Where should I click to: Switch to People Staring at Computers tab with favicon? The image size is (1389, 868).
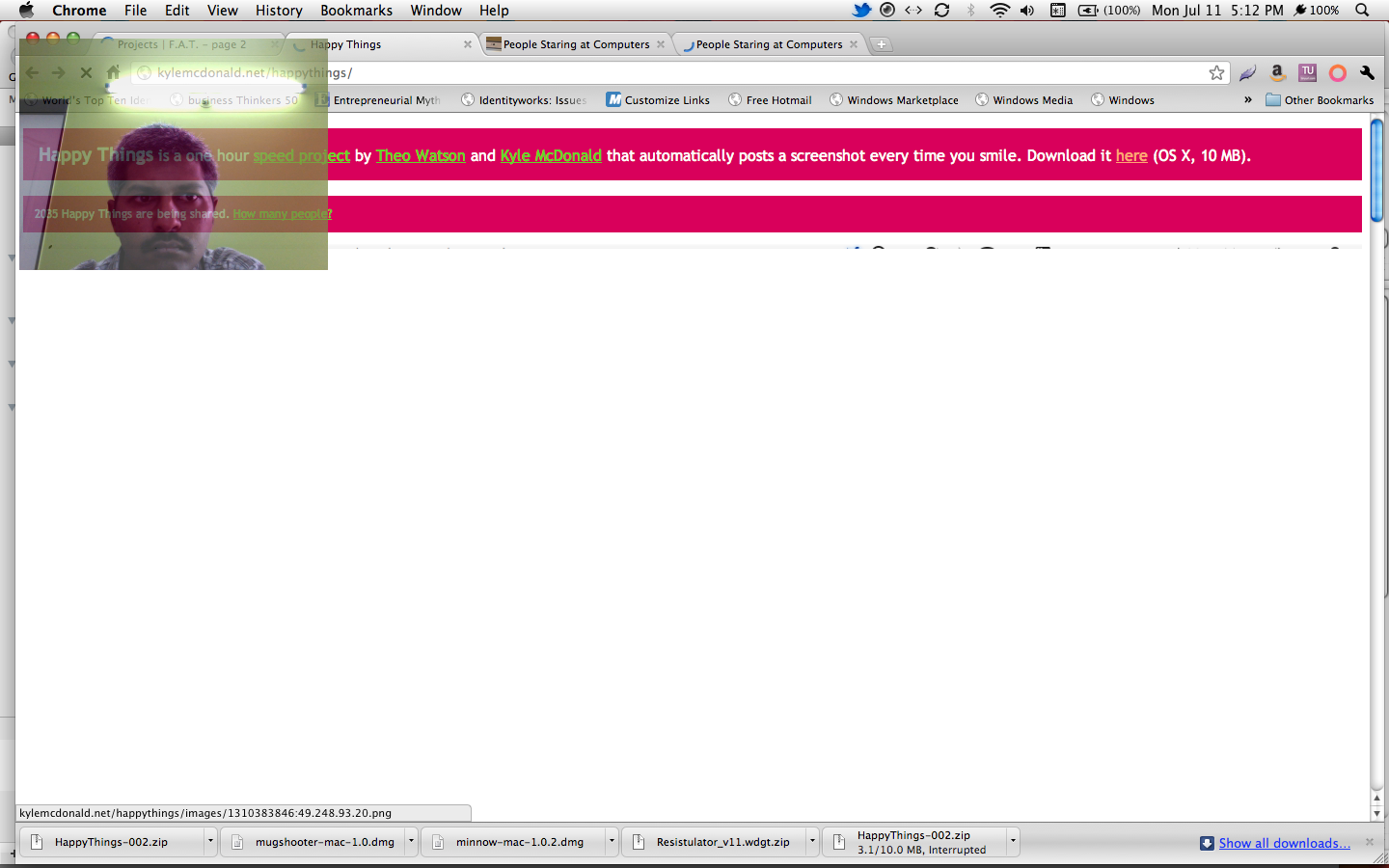click(x=576, y=44)
